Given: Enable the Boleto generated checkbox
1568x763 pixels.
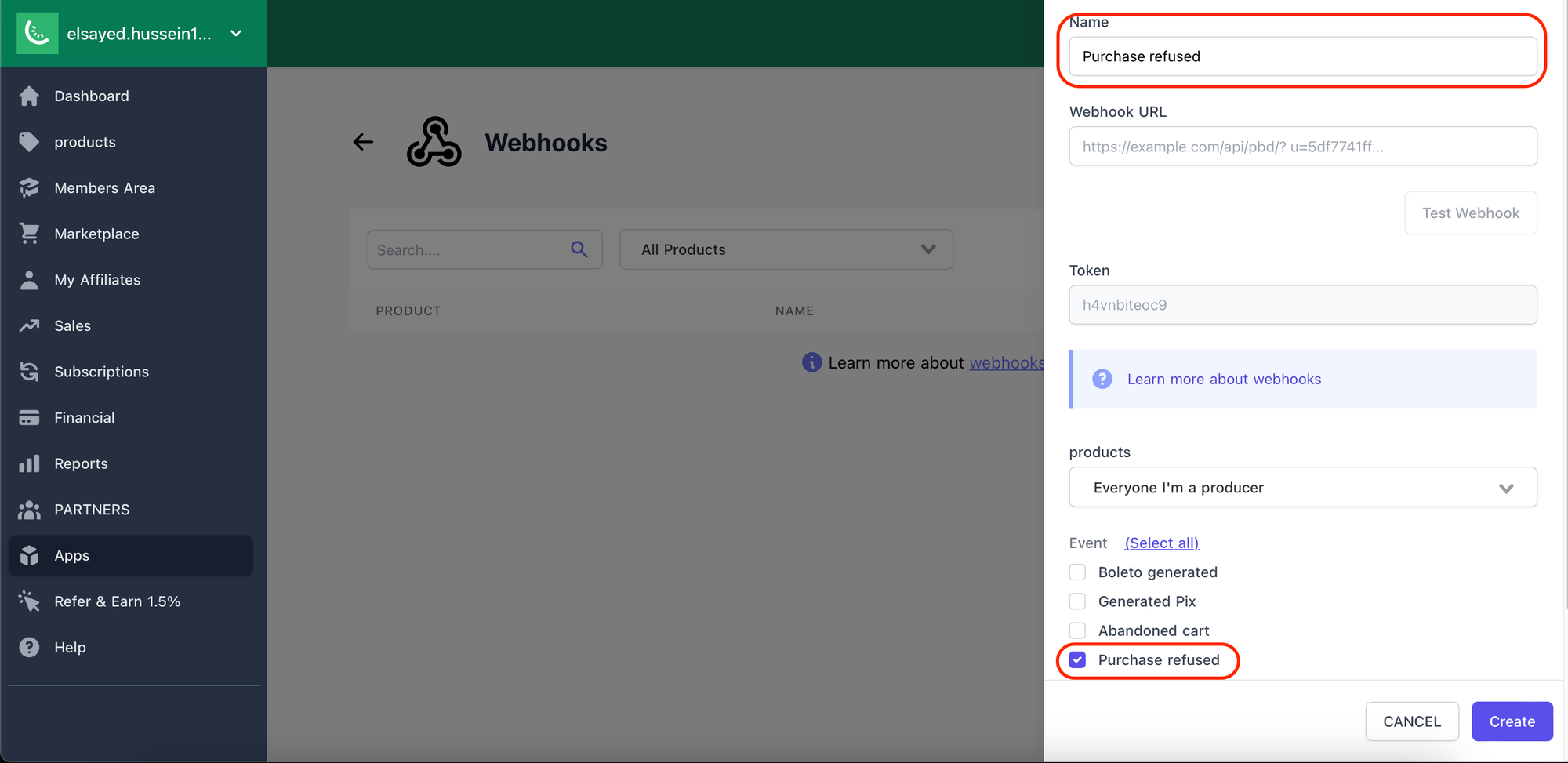Looking at the screenshot, I should pos(1077,572).
